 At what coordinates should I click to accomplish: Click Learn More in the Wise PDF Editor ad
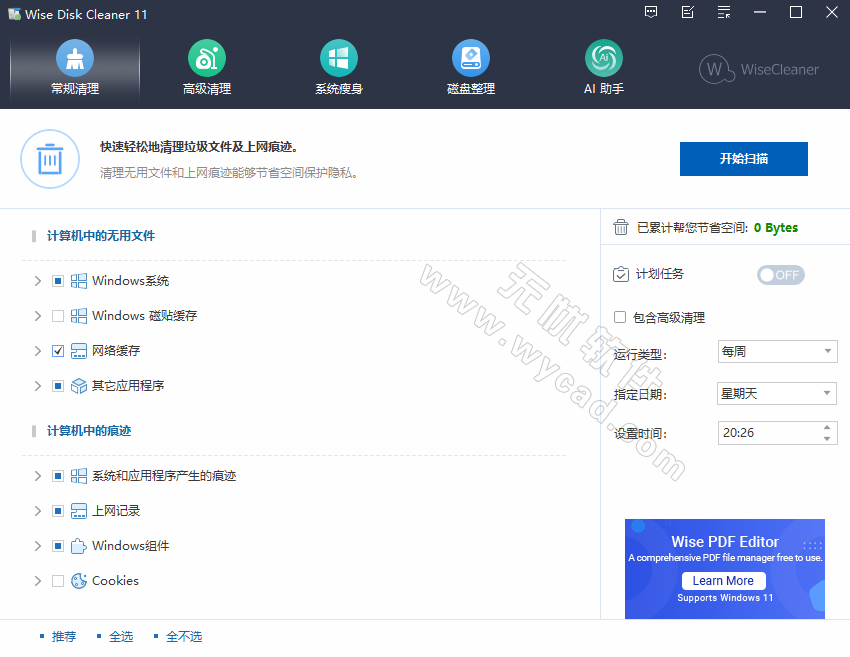[723, 580]
